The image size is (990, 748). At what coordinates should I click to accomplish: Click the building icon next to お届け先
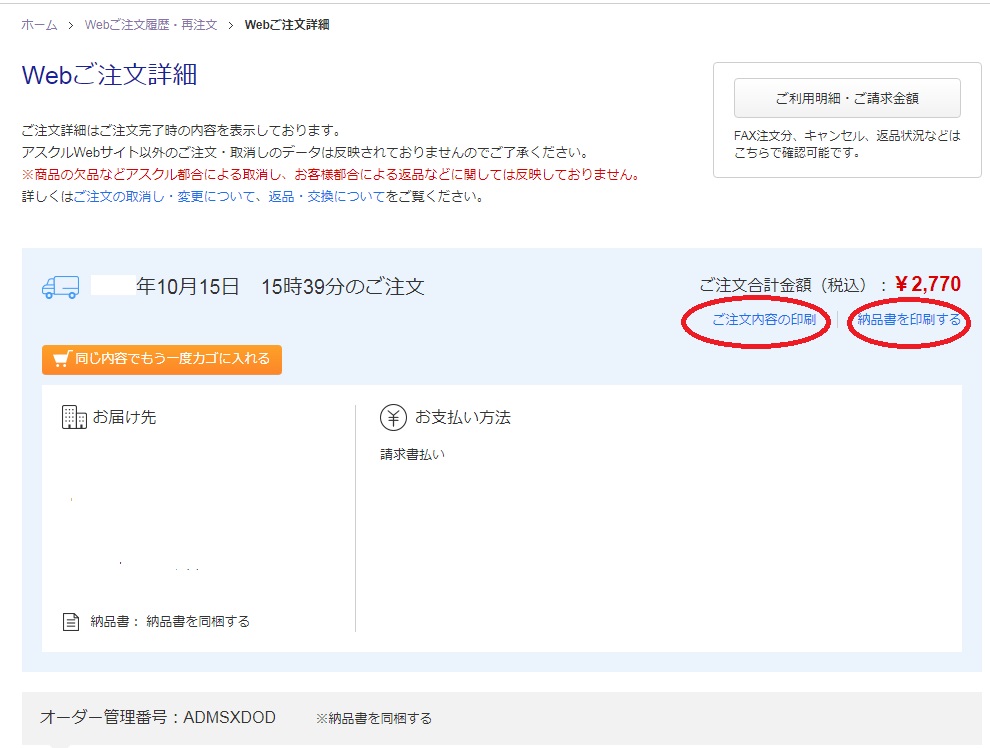click(x=74, y=417)
